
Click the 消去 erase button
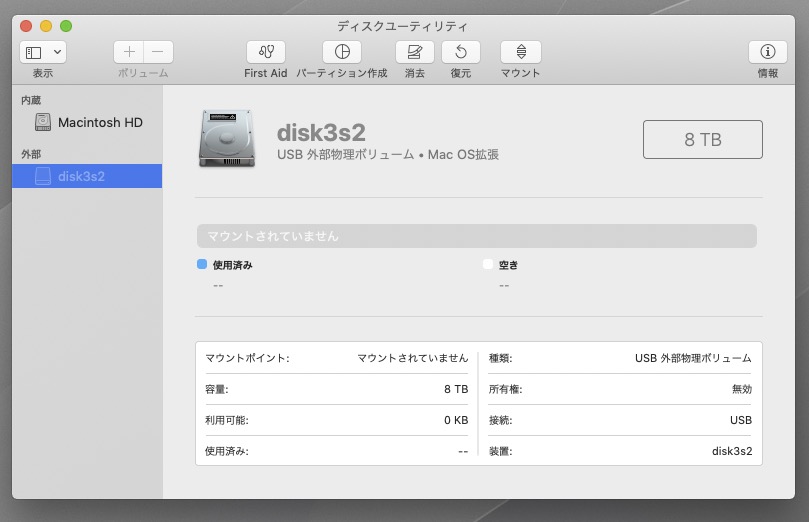(x=415, y=52)
